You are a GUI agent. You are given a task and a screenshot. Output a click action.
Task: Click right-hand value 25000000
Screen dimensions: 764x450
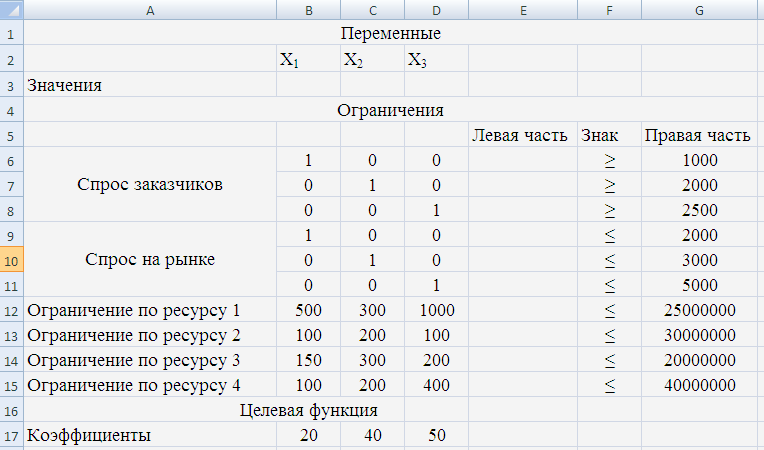coord(700,310)
